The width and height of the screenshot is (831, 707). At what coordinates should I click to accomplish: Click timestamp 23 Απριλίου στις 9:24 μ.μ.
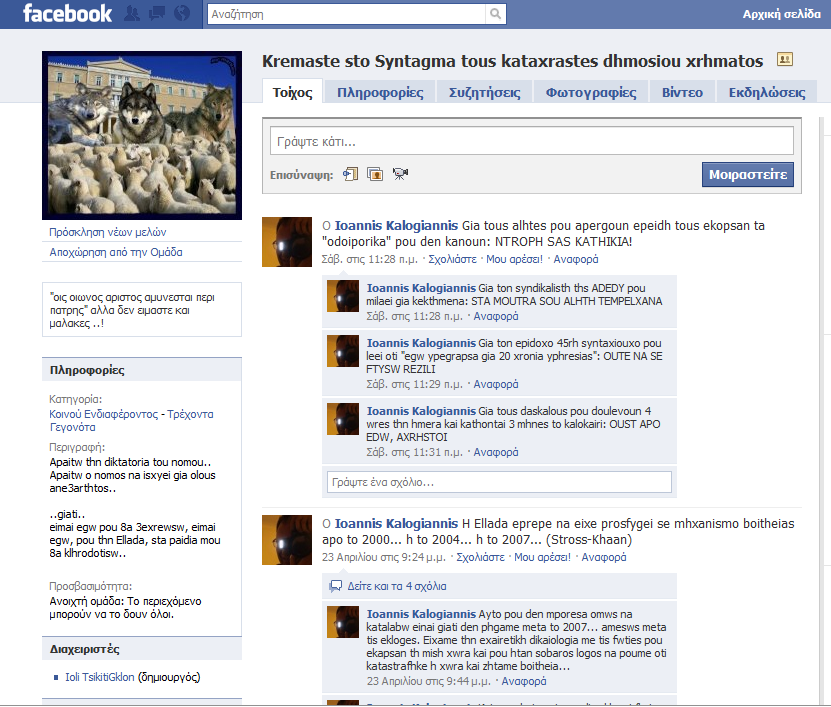pos(384,557)
